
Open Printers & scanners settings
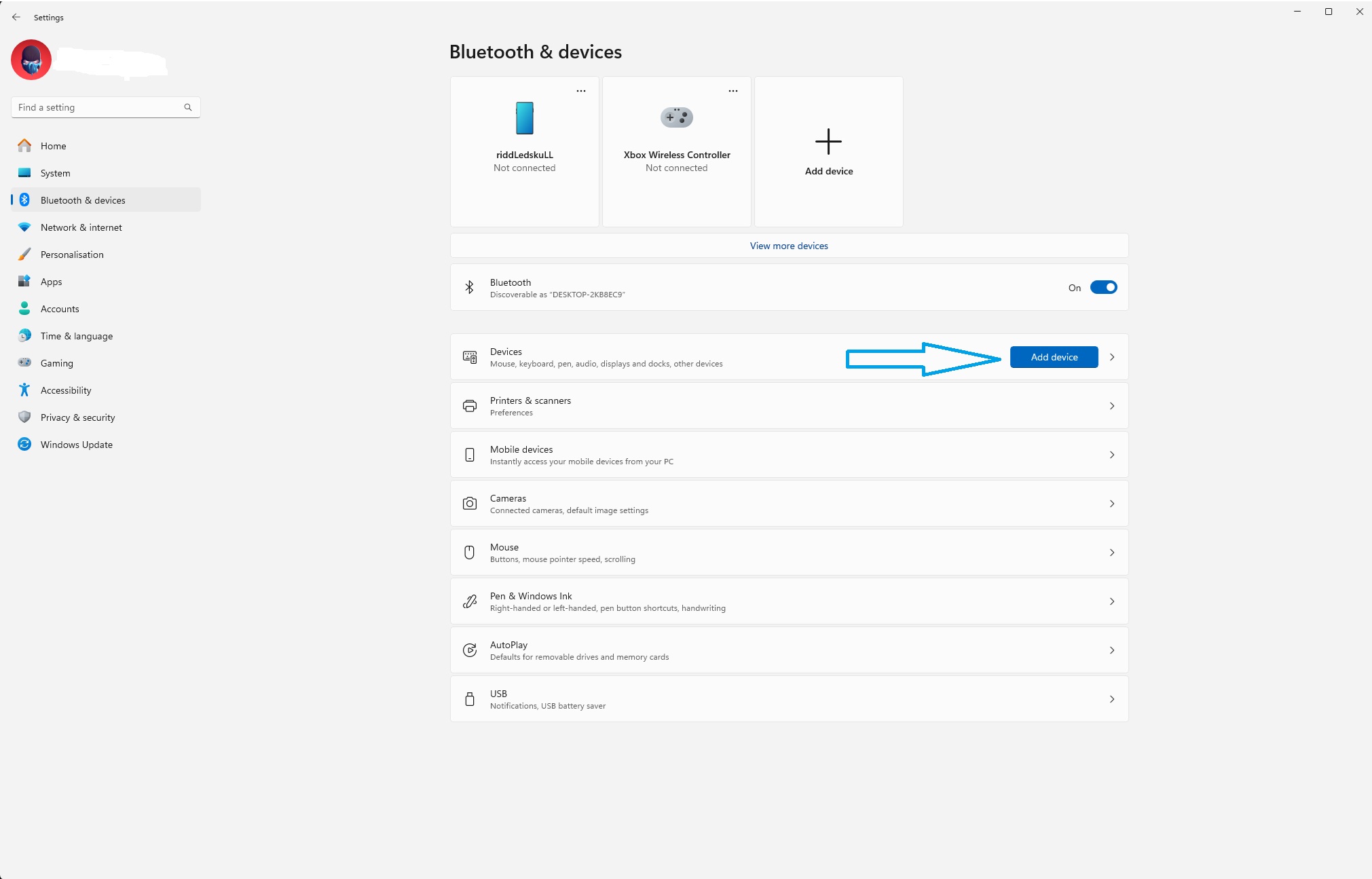(789, 406)
